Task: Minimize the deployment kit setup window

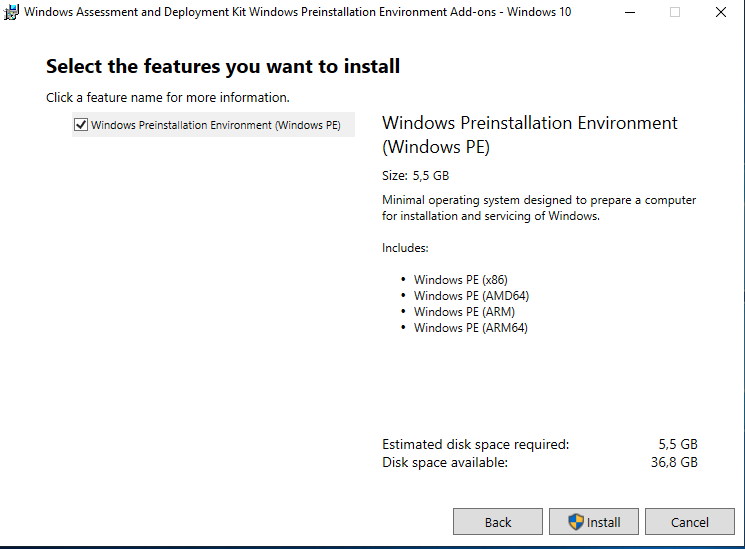Action: pos(629,13)
